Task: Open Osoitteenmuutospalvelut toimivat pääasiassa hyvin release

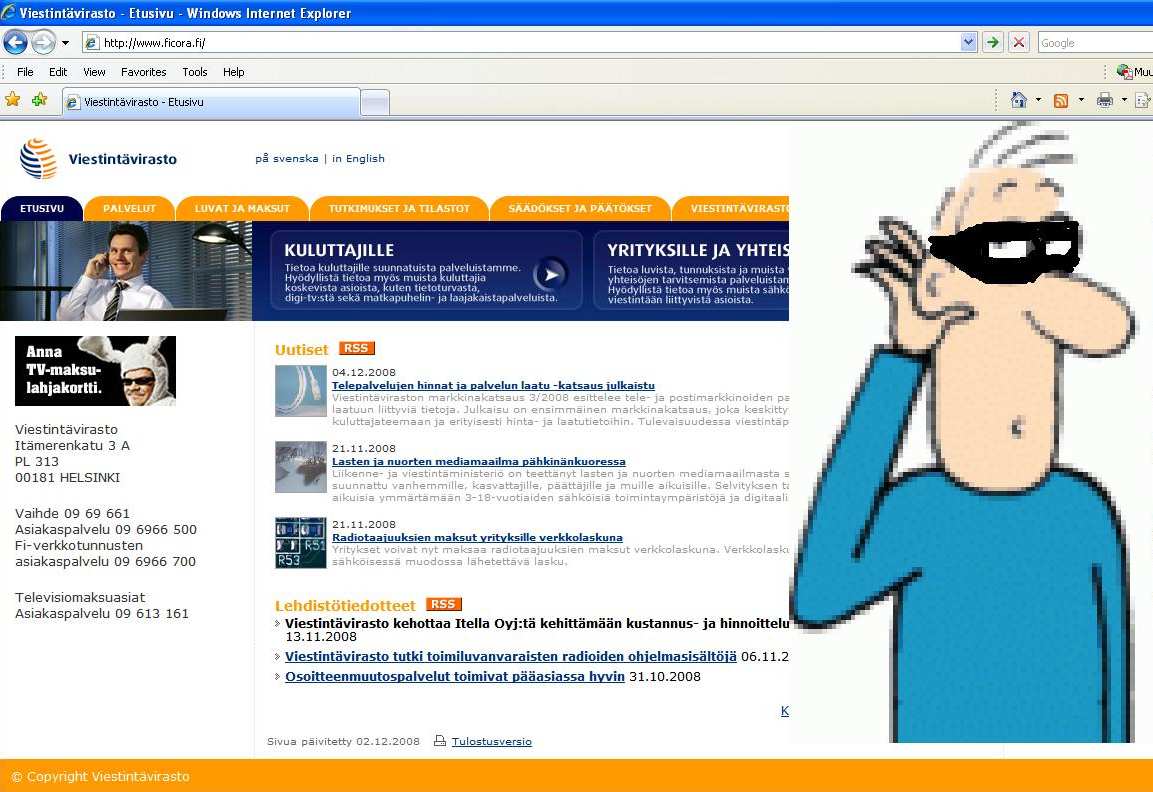Action: (x=455, y=677)
